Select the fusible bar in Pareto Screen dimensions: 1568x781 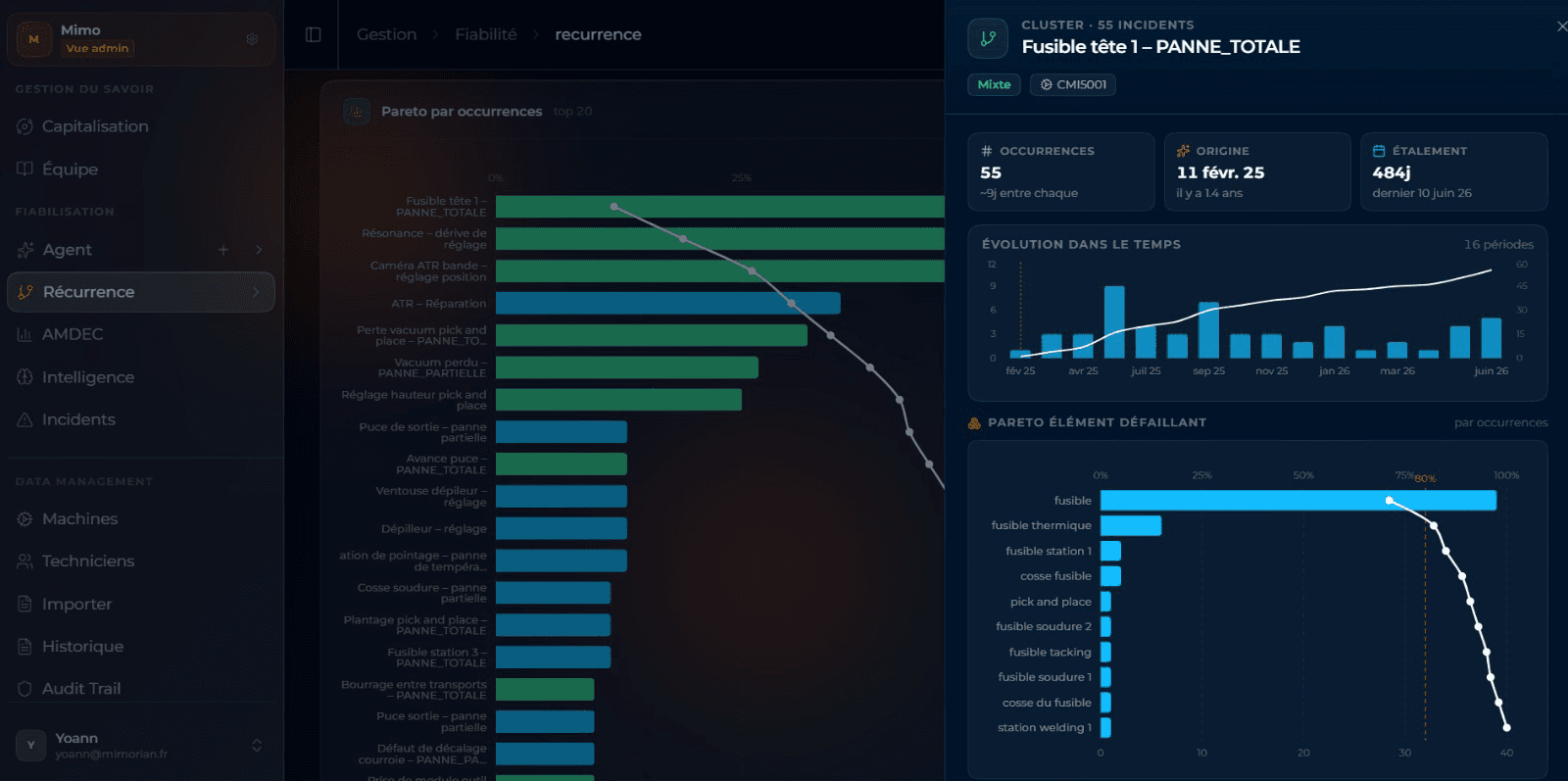(x=1298, y=501)
